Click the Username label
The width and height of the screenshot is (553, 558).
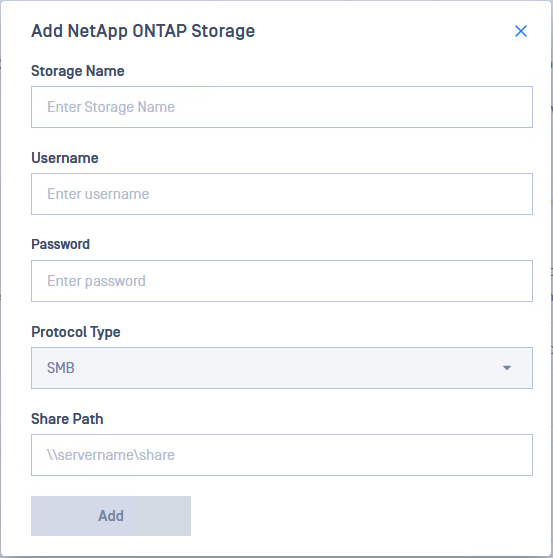point(65,158)
